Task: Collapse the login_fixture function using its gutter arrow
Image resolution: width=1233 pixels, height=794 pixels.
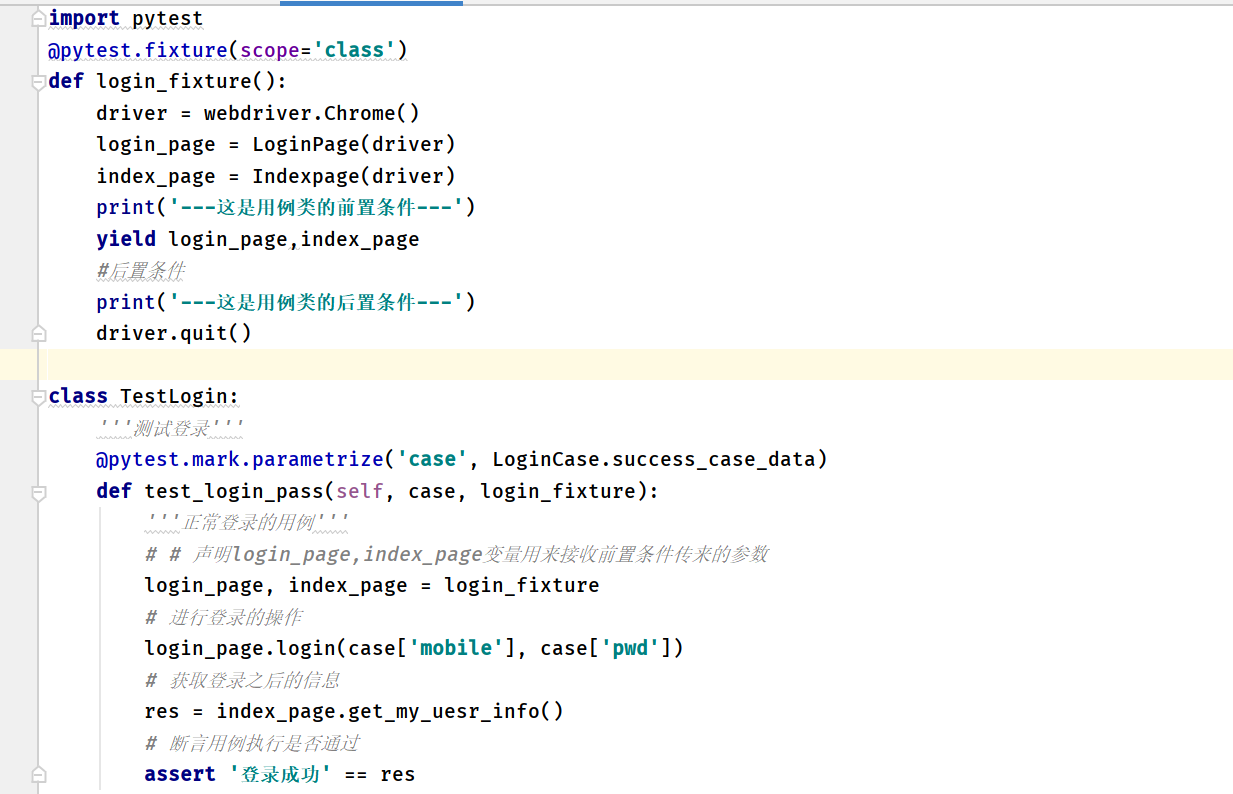Action: 37,81
